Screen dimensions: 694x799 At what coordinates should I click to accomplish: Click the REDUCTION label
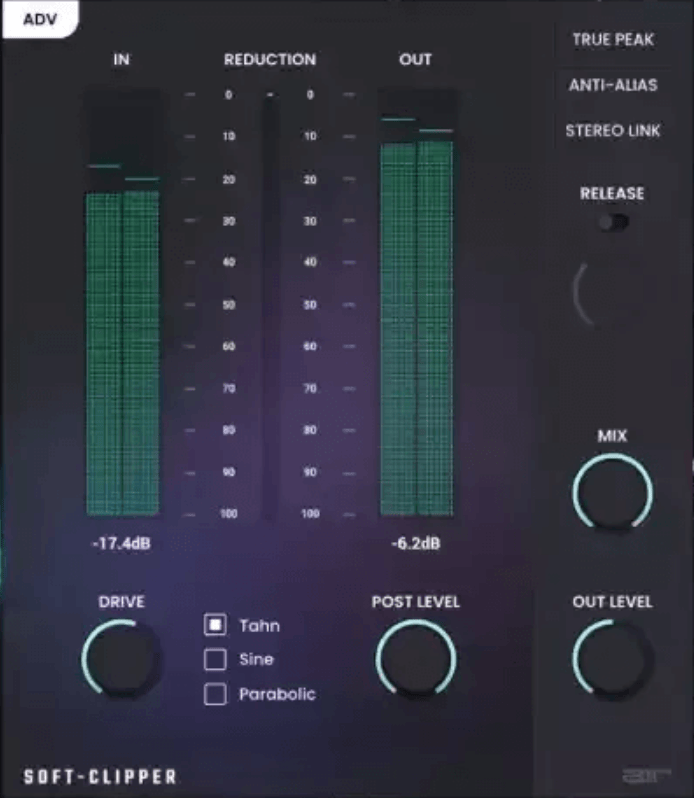pyautogui.click(x=270, y=60)
